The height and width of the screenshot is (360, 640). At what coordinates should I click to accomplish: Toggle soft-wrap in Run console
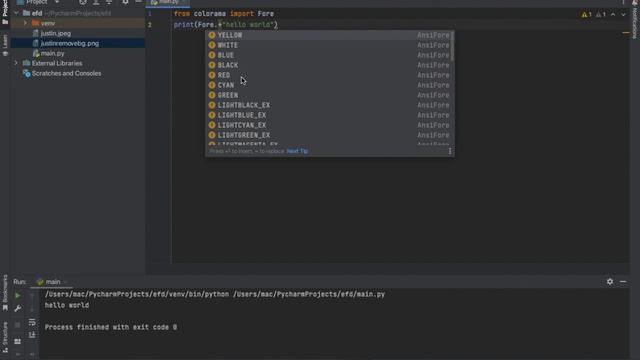coord(32,322)
